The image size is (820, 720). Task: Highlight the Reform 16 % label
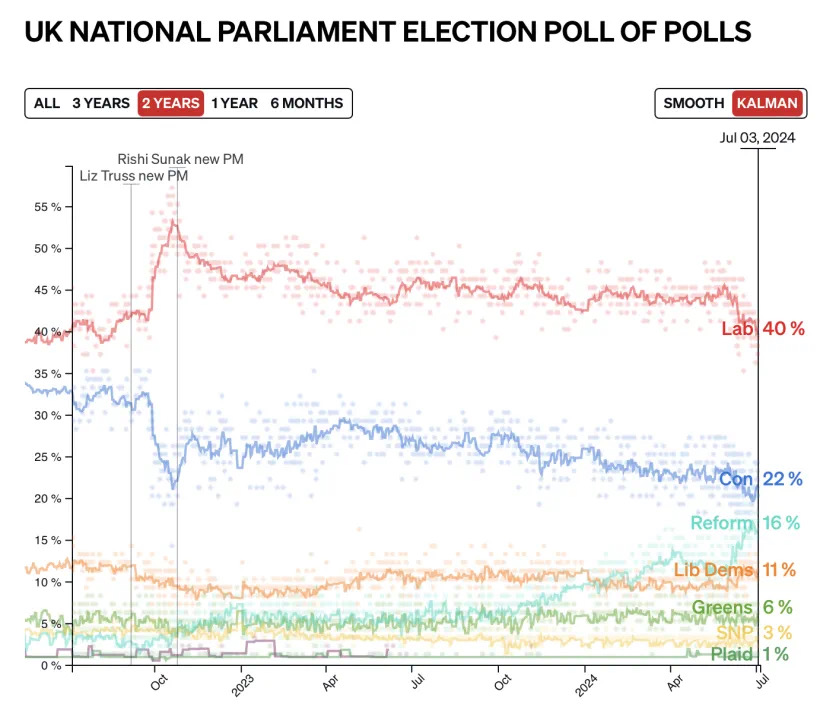[746, 523]
